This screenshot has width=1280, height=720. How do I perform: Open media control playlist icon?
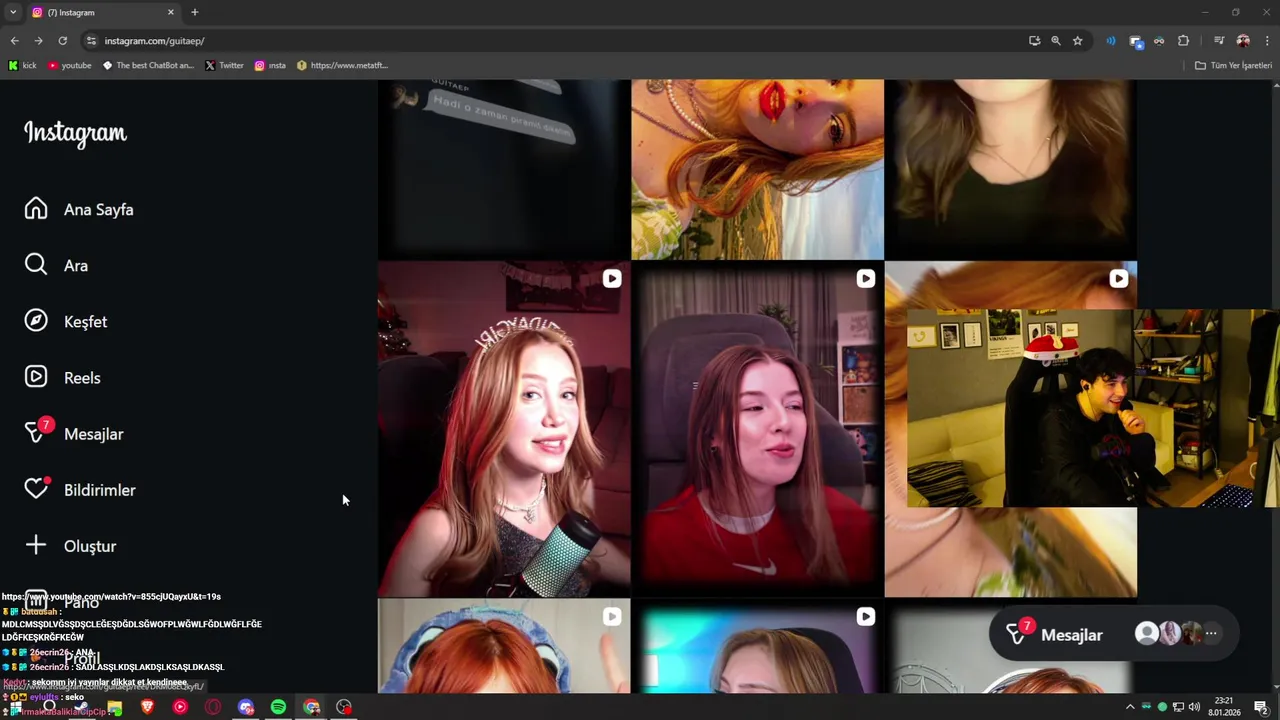click(1219, 41)
